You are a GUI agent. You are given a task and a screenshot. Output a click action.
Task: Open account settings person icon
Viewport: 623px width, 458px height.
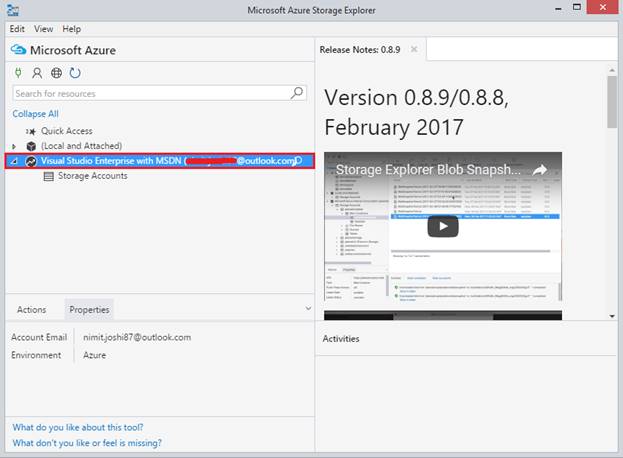pos(37,73)
